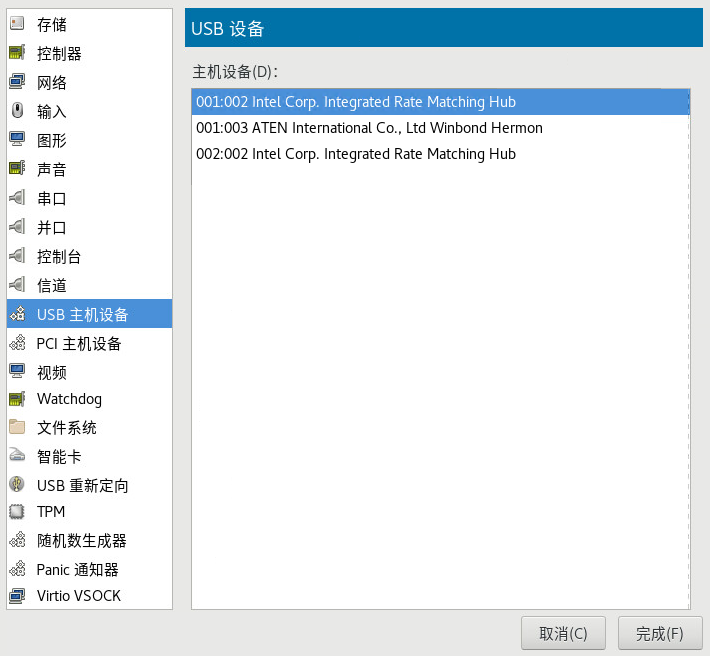Click the 视频 video monitor icon
The height and width of the screenshot is (656, 710).
pos(17,372)
